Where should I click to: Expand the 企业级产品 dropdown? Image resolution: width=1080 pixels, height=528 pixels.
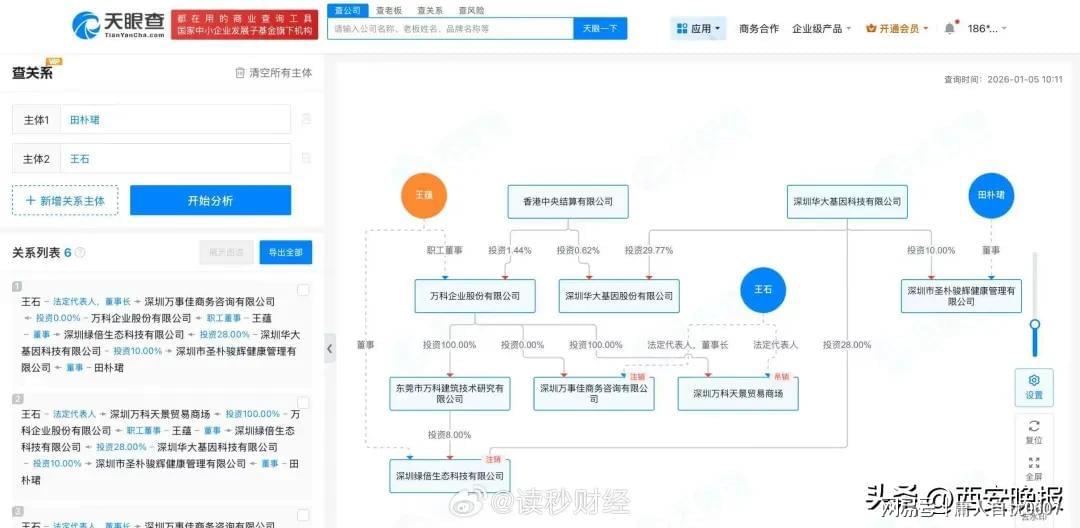(x=821, y=29)
